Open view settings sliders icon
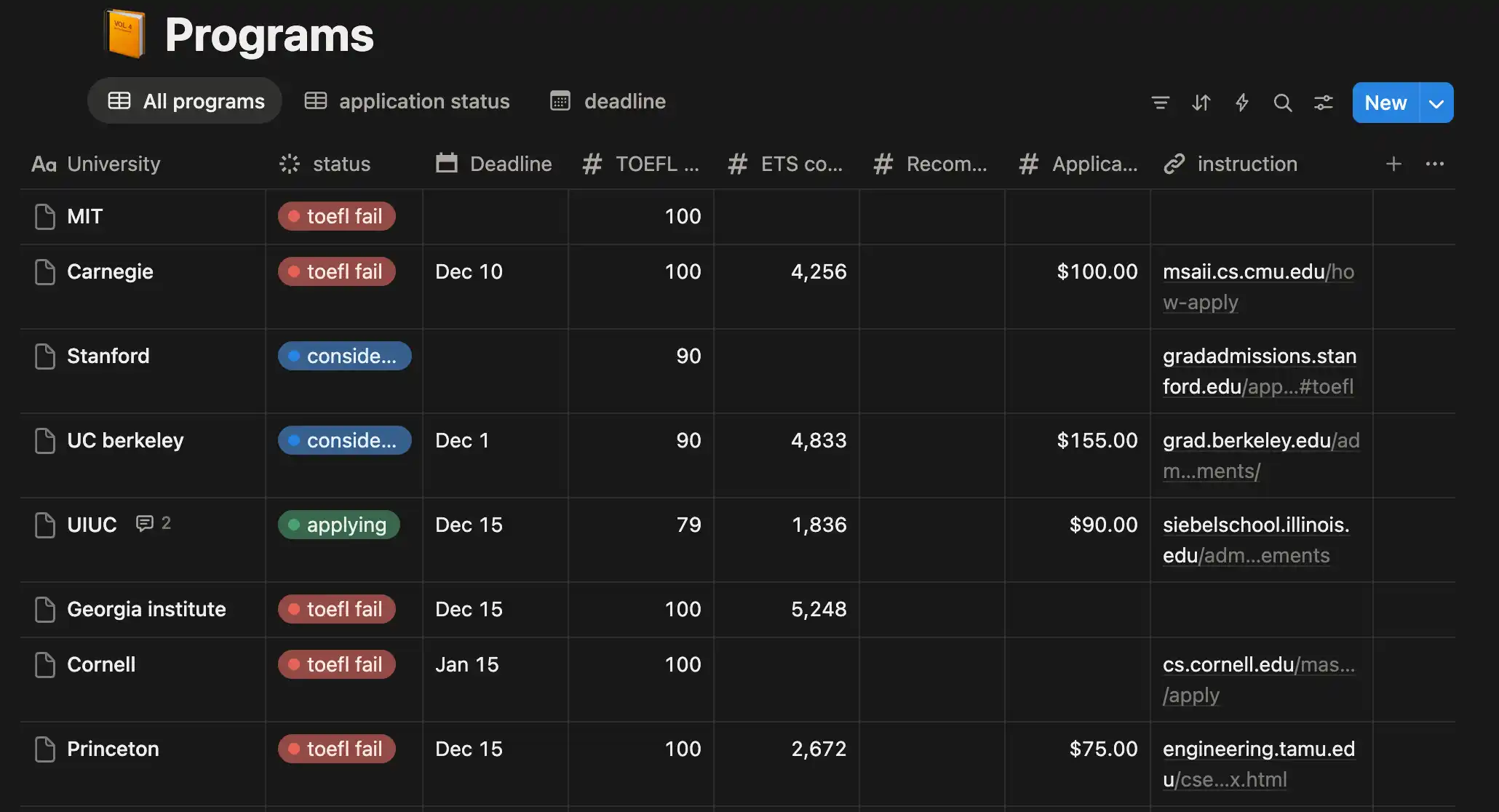 1323,103
